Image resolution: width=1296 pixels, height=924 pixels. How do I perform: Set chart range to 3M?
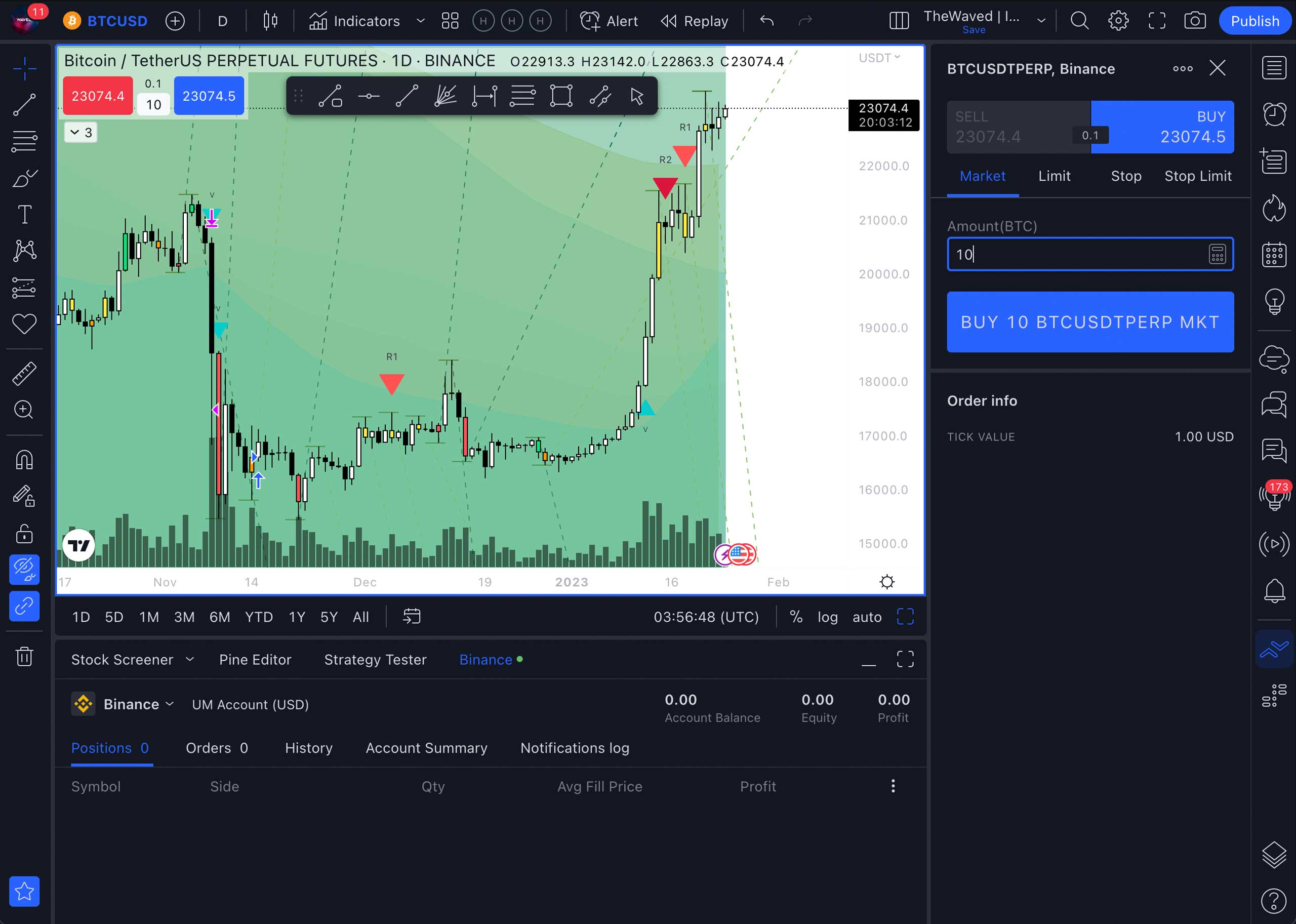click(184, 617)
